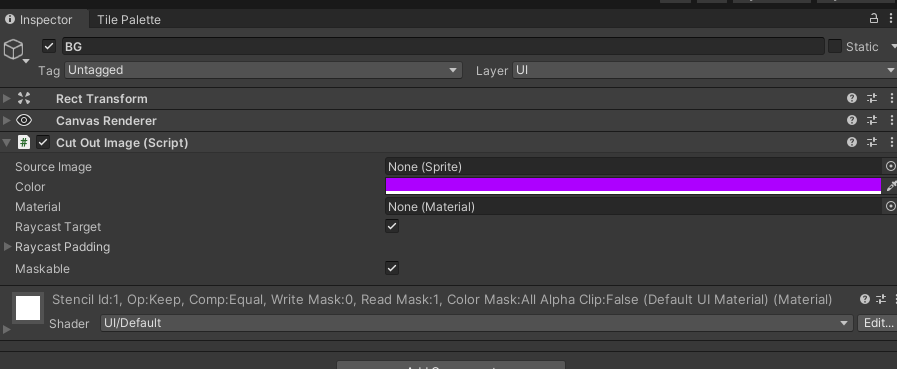Open presets for Canvas Renderer
The image size is (897, 369).
pos(872,120)
